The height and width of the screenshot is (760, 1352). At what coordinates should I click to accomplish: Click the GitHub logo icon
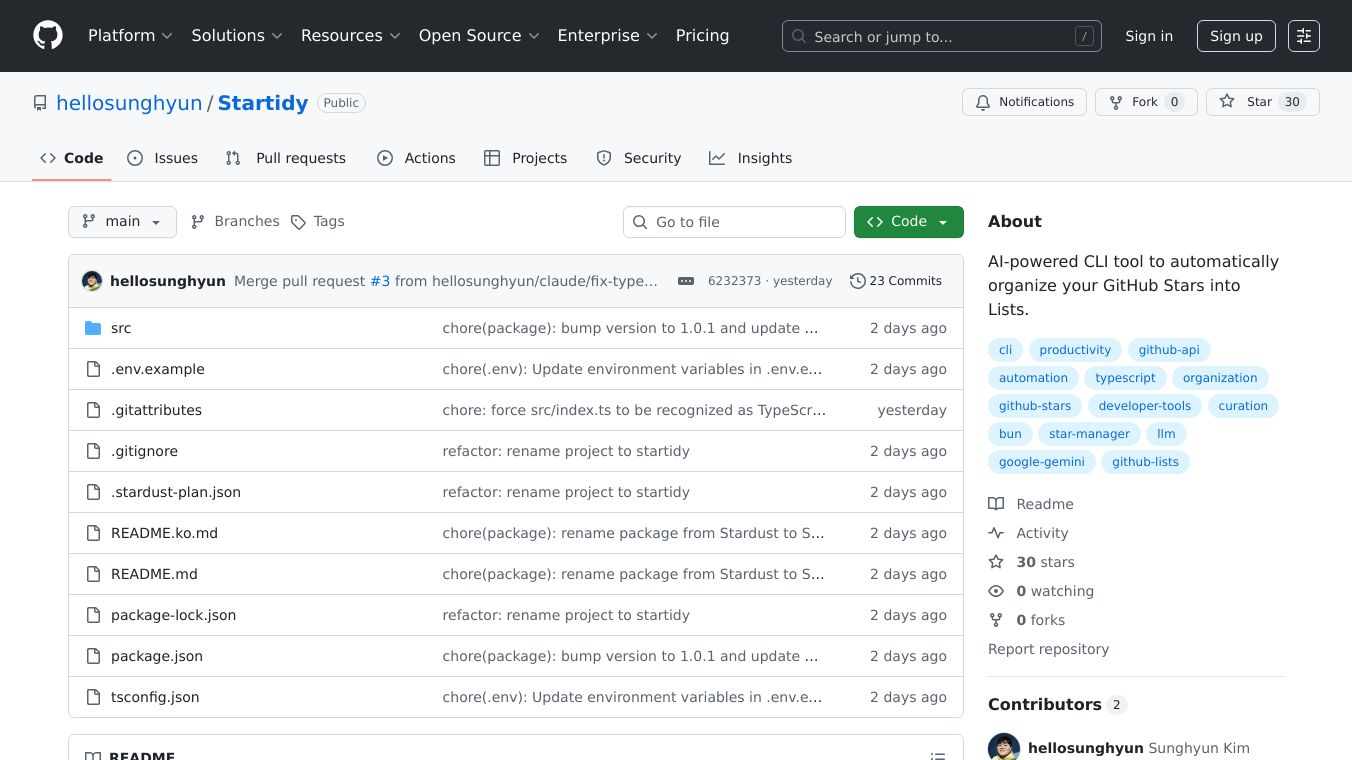click(x=48, y=36)
